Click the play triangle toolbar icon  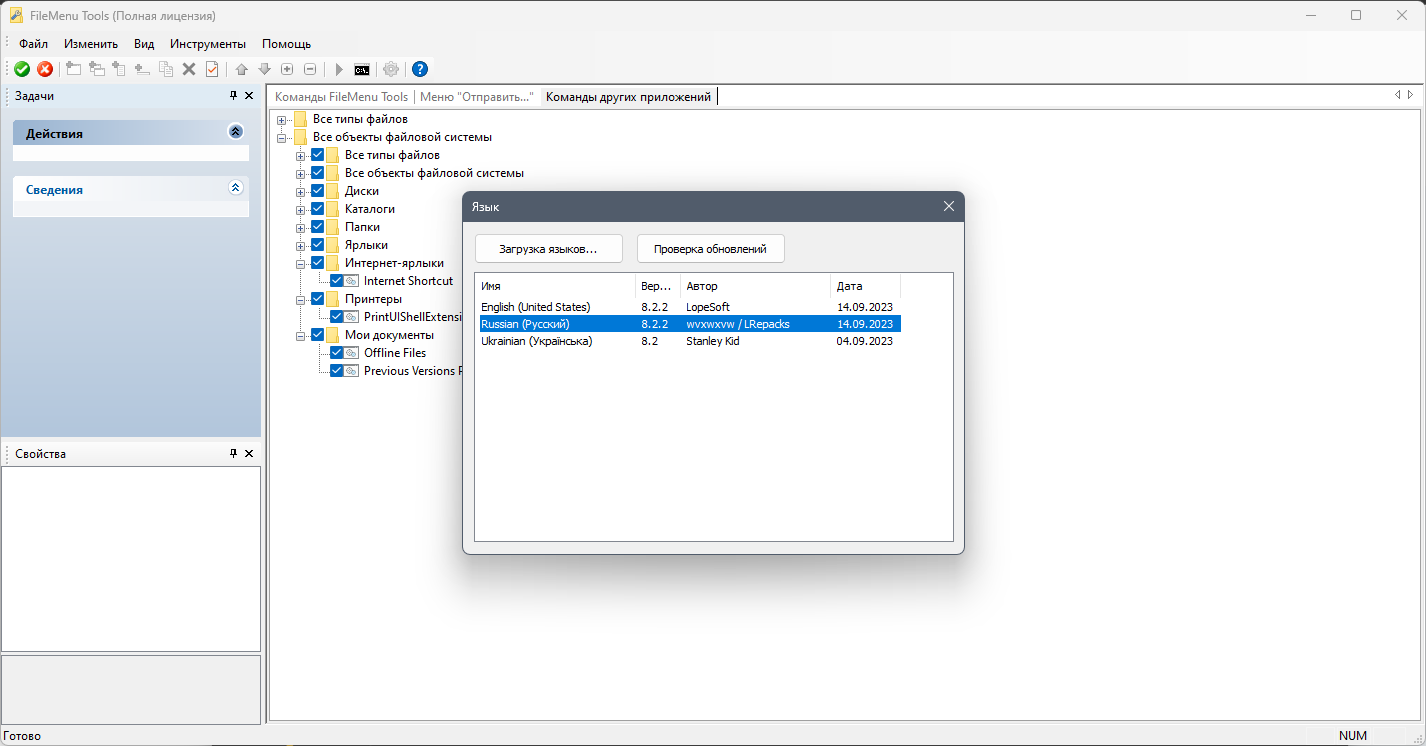(339, 69)
